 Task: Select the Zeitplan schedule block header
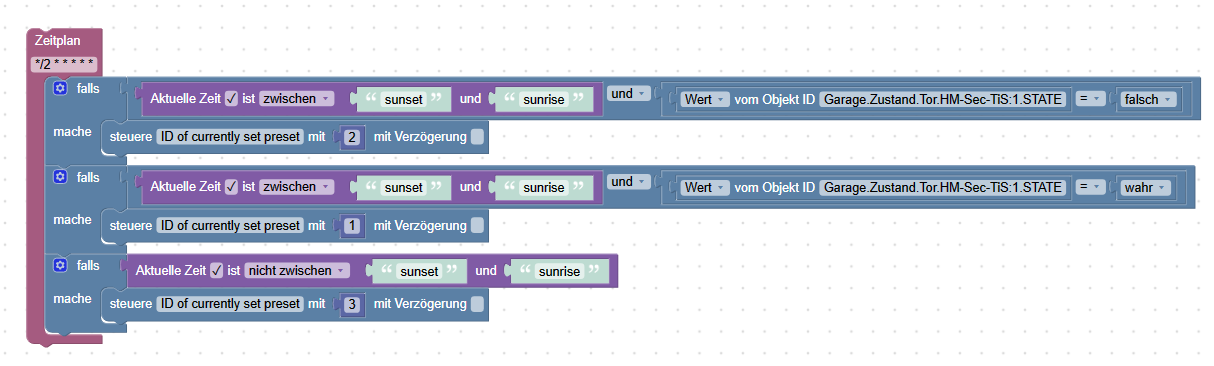[x=58, y=42]
